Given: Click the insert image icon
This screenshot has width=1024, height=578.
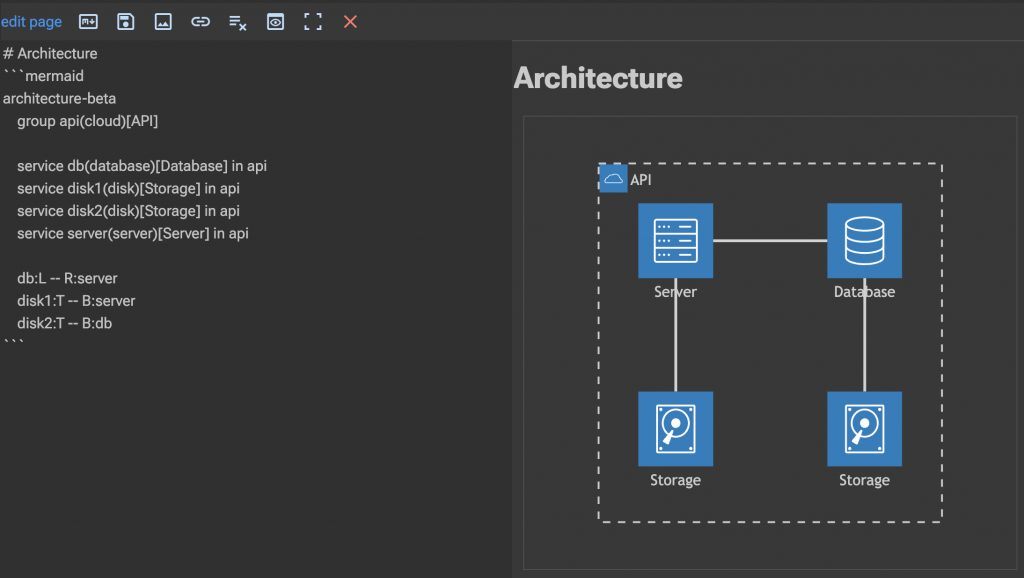Looking at the screenshot, I should (x=163, y=21).
